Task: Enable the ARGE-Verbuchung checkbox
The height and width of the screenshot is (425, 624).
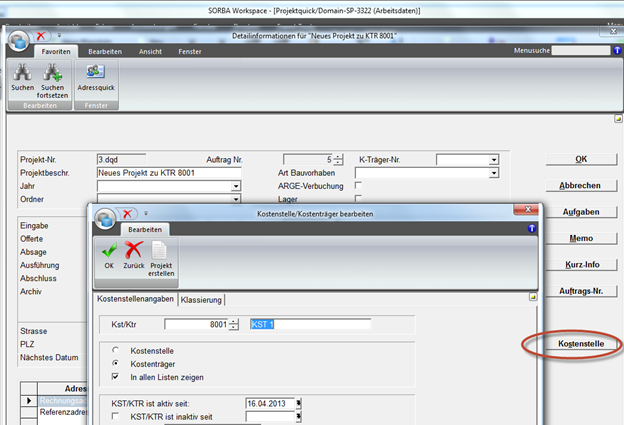Action: (x=358, y=186)
